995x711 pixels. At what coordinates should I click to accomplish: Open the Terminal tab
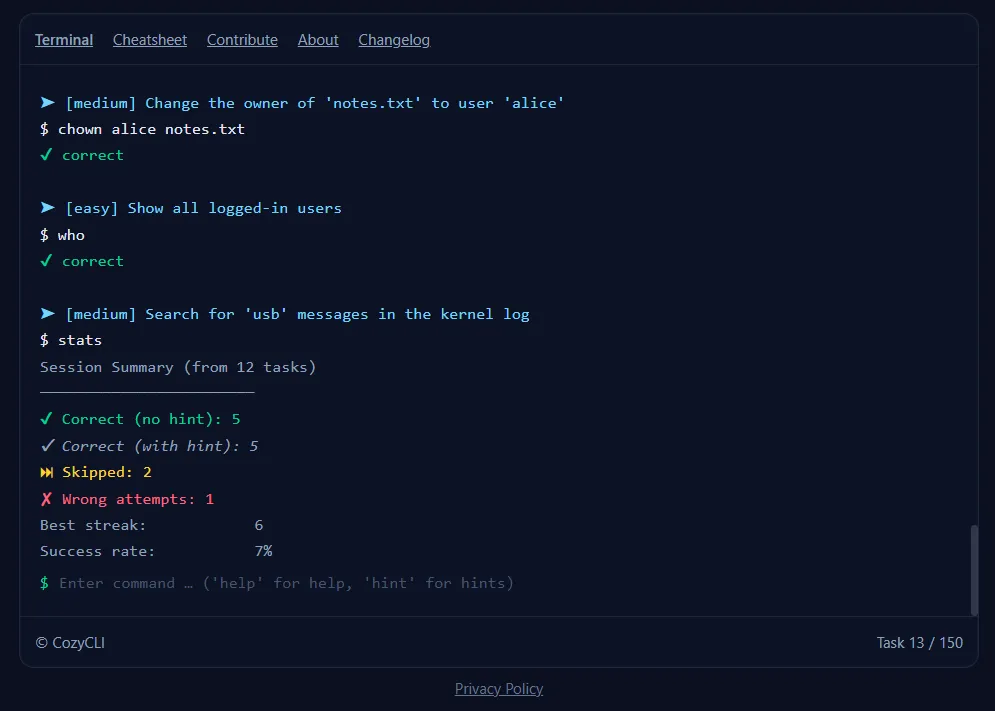[x=63, y=40]
